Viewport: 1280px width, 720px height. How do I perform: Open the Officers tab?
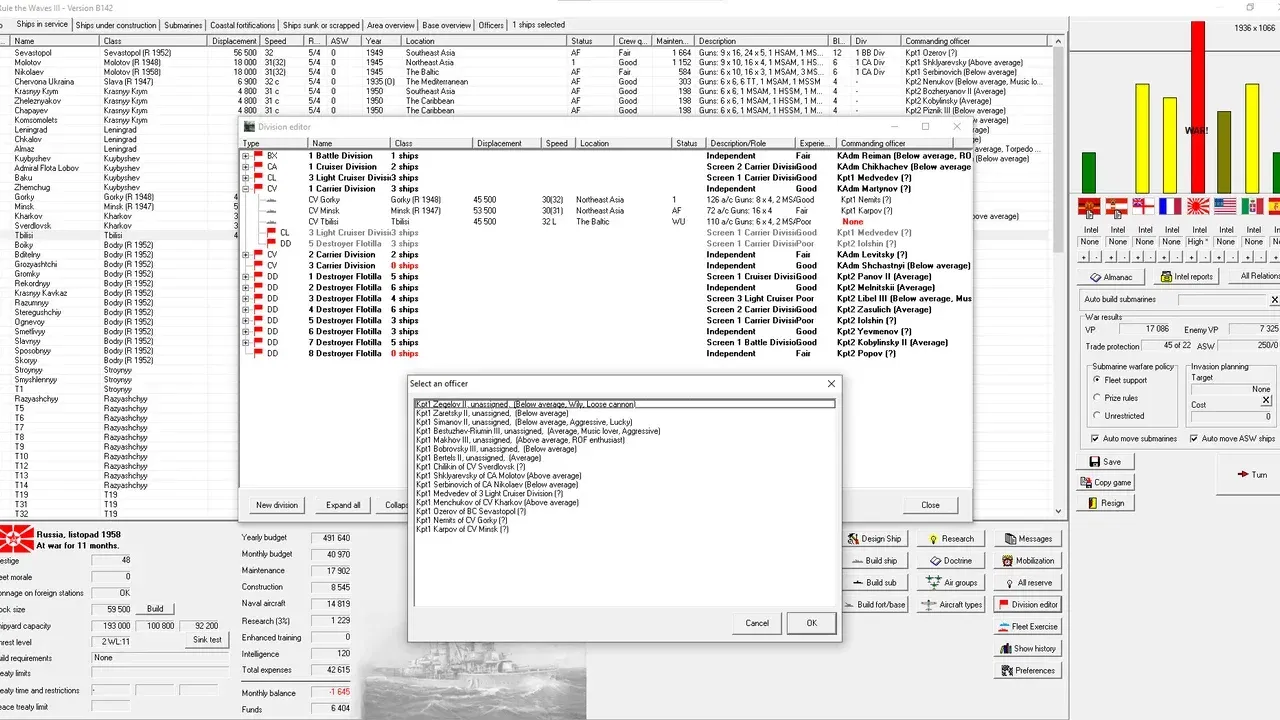489,25
